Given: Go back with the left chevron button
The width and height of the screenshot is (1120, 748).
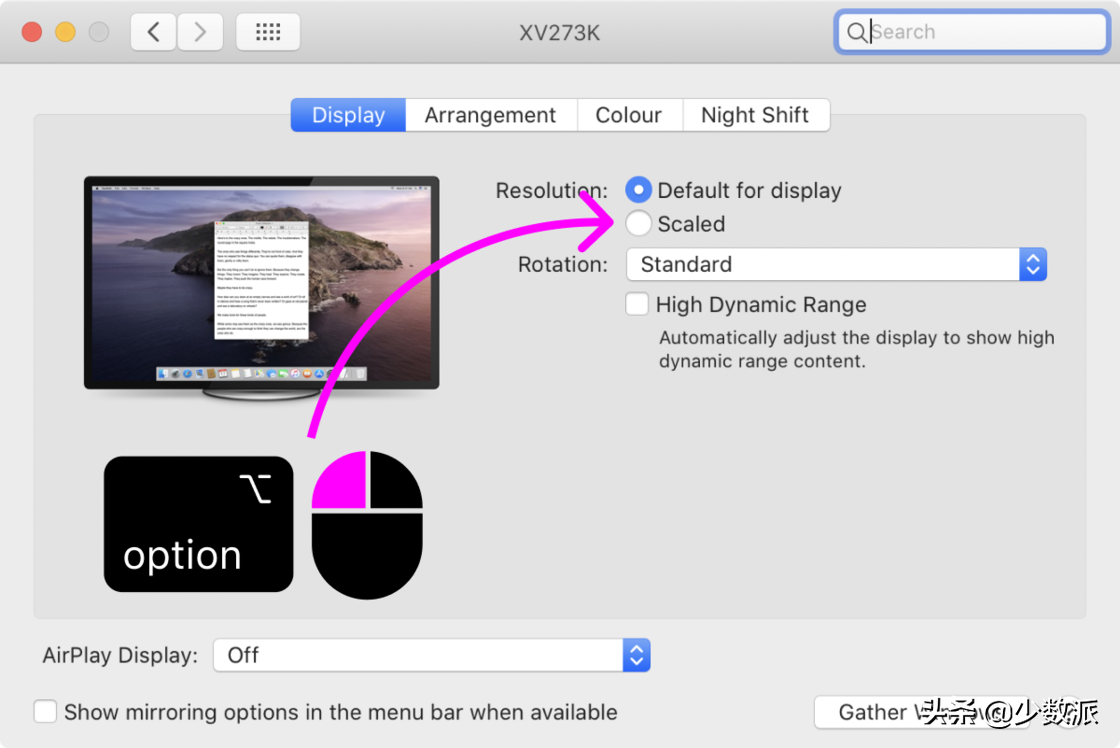Looking at the screenshot, I should click(x=154, y=32).
